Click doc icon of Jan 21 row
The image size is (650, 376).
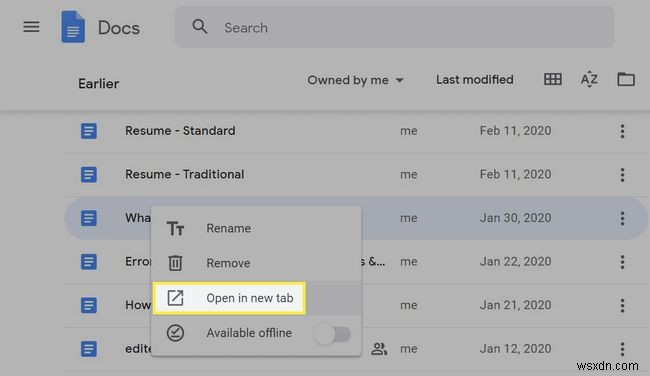pos(89,306)
